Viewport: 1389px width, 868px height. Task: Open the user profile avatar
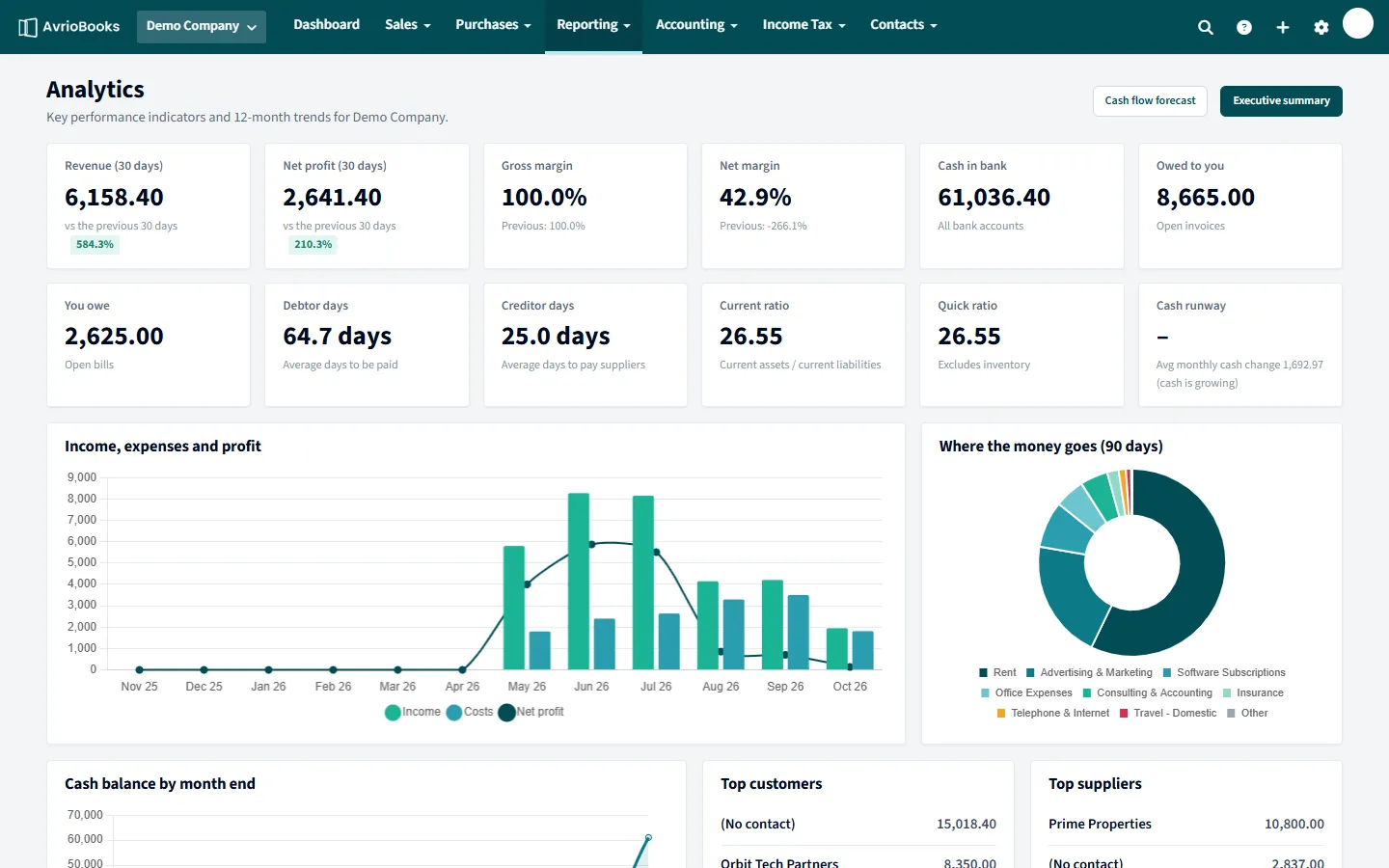1358,23
